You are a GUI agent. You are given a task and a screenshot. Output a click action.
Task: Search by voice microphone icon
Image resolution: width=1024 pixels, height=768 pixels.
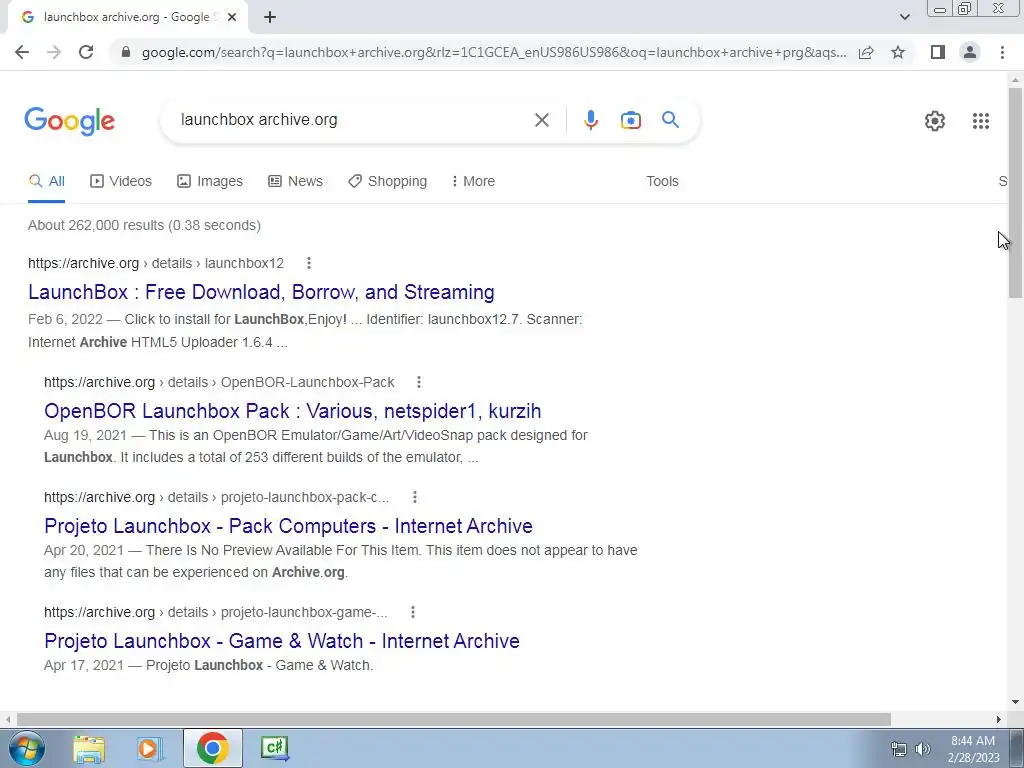590,120
